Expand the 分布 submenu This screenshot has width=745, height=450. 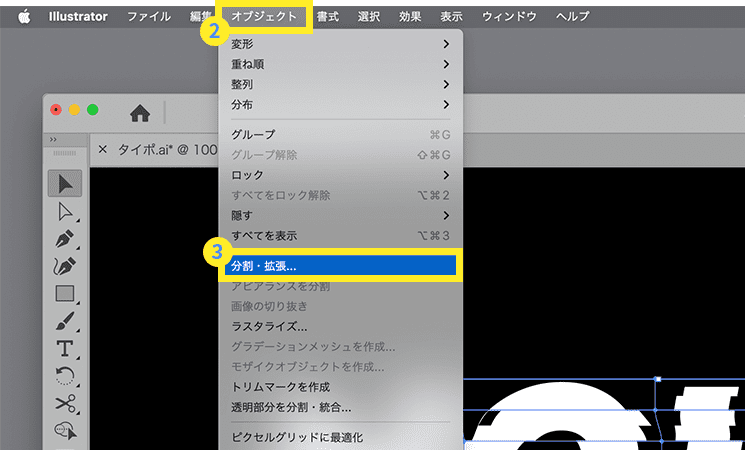pyautogui.click(x=340, y=105)
